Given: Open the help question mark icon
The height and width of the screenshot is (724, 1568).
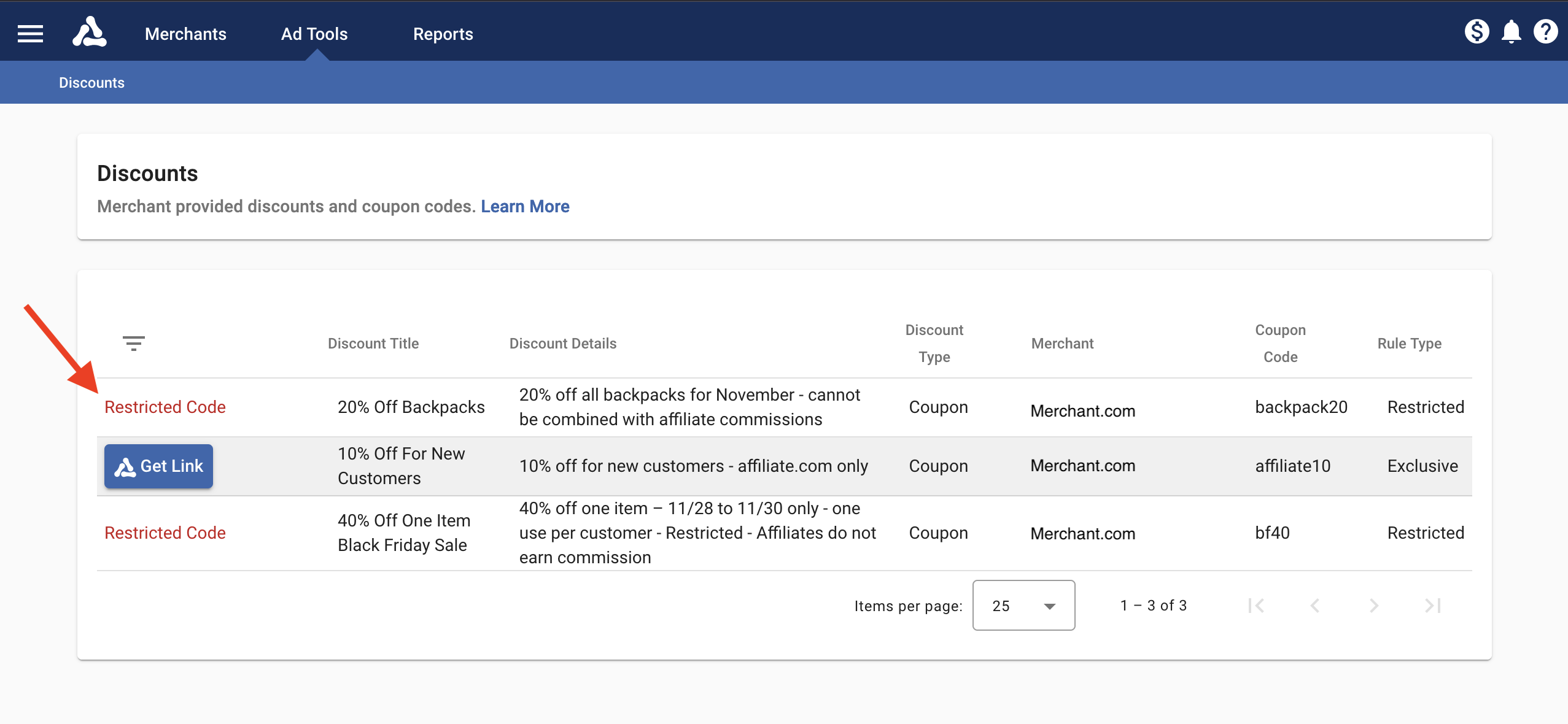Looking at the screenshot, I should coord(1545,31).
